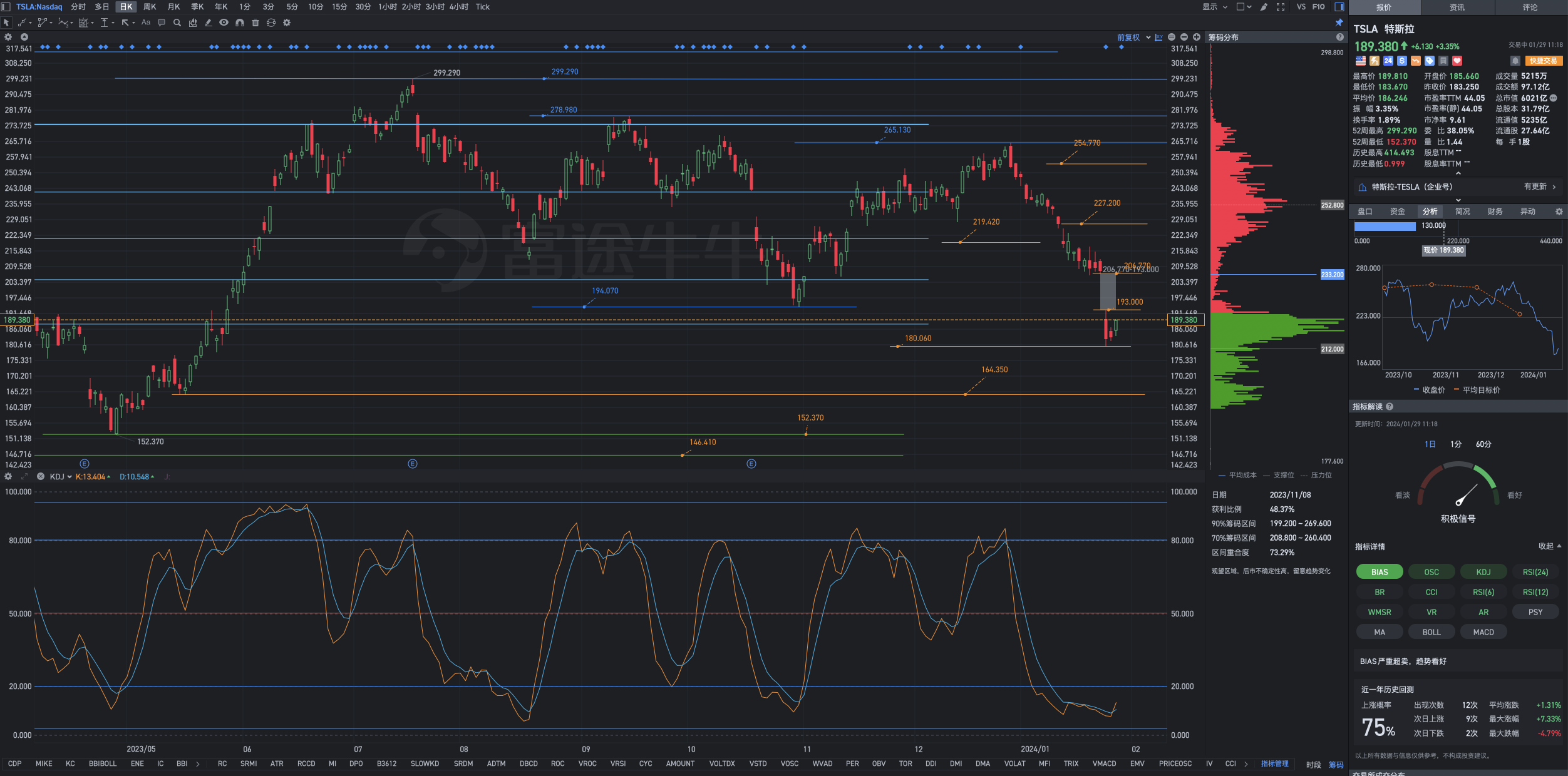Select the arrow annotation tool
This screenshot has height=776, width=1568.
pyautogui.click(x=125, y=23)
